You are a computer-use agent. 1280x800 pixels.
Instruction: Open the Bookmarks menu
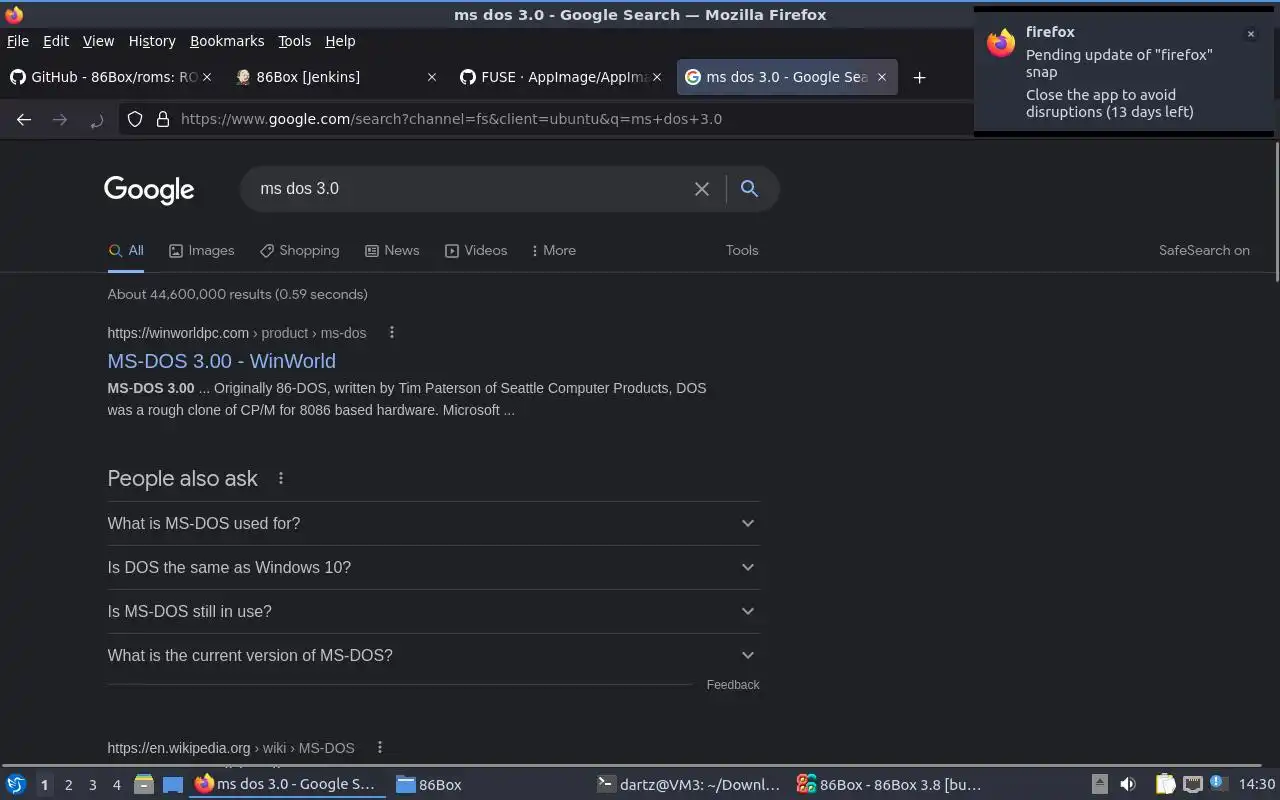227,41
